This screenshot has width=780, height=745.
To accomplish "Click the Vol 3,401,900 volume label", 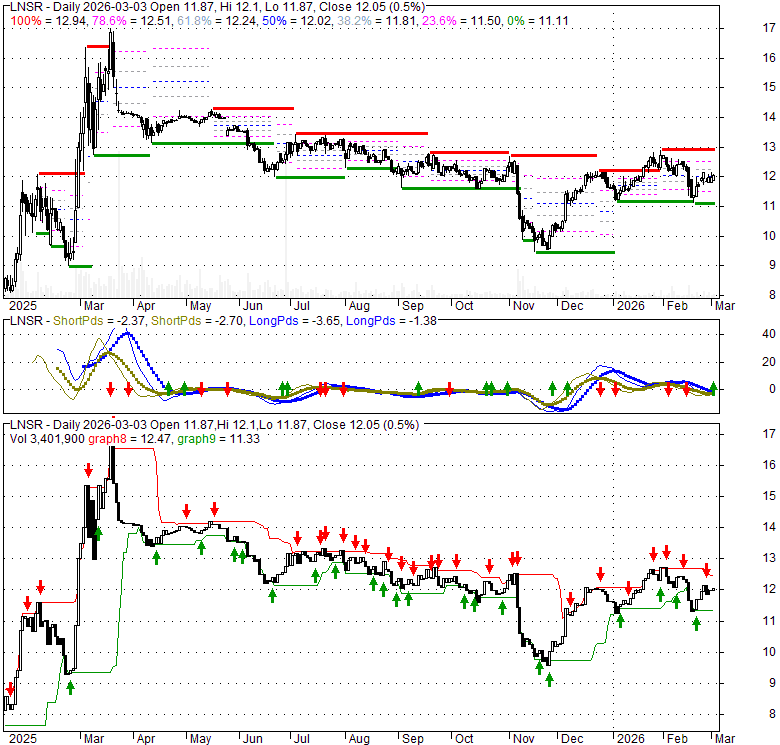I will (x=41, y=436).
